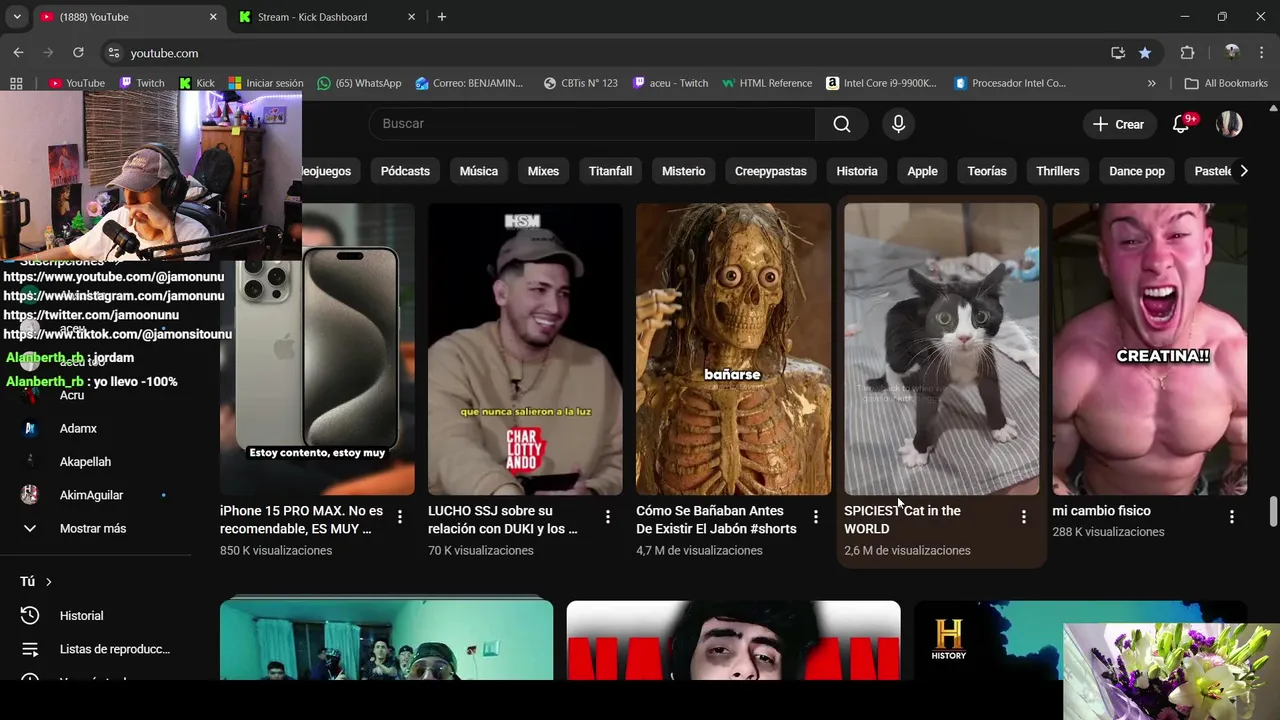Image resolution: width=1280 pixels, height=720 pixels.
Task: Open the All Bookmarks folder
Action: point(1226,83)
